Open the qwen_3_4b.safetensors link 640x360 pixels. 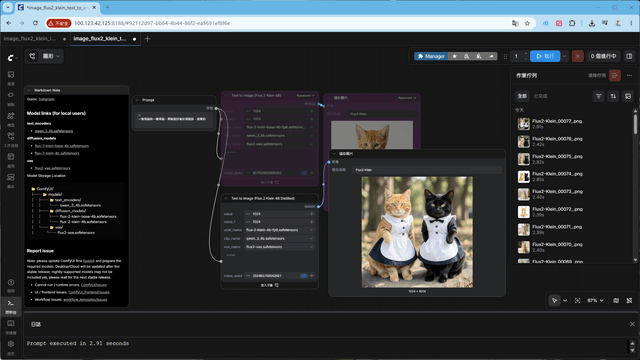[54, 131]
